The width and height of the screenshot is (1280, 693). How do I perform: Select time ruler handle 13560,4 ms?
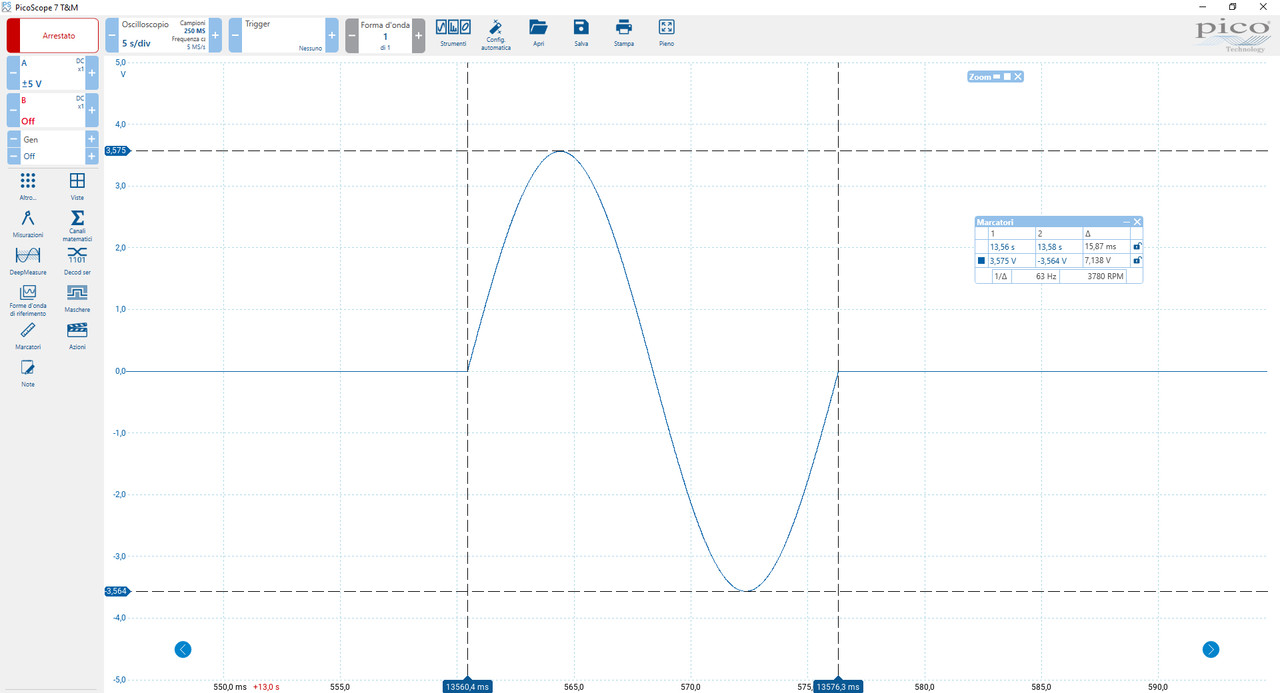tap(468, 686)
